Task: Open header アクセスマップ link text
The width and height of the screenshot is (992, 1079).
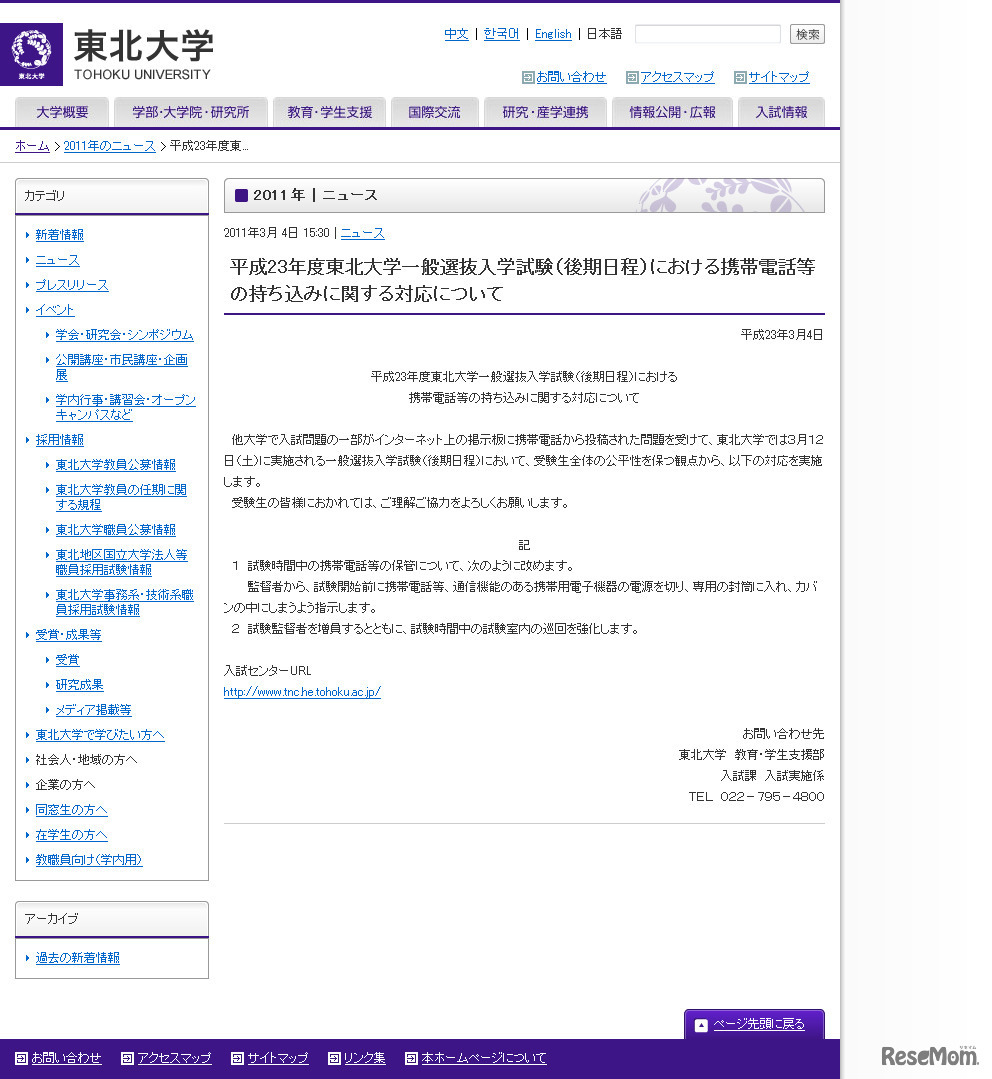Action: (x=677, y=77)
